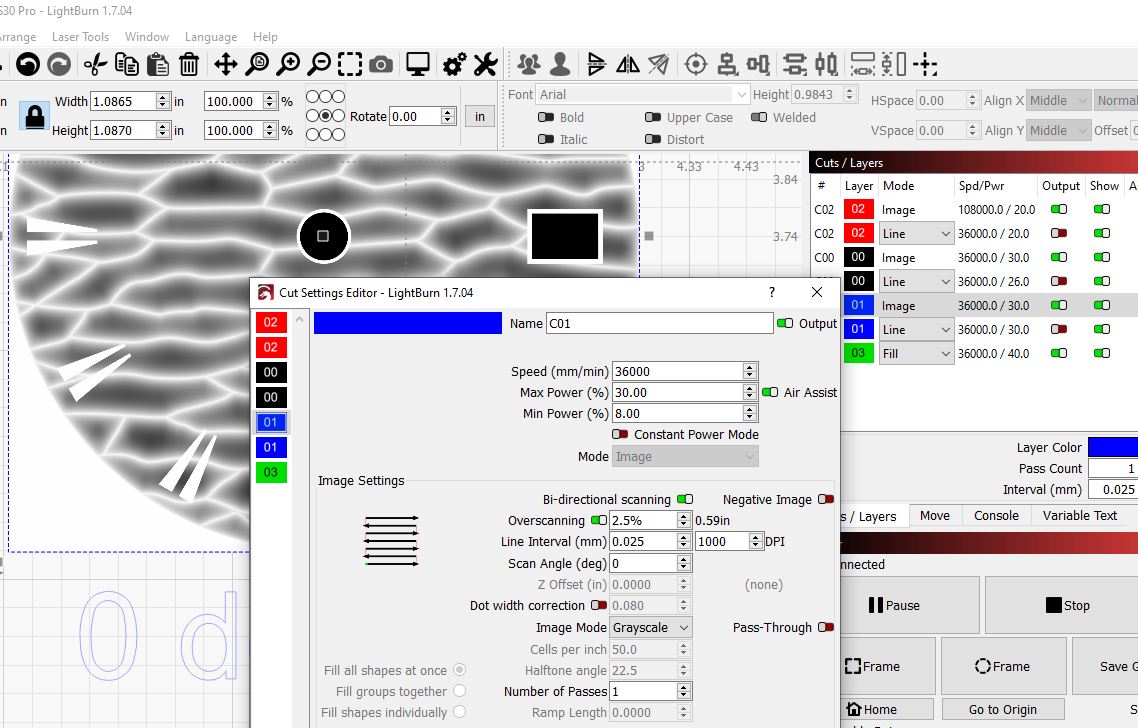Click the Layer Color blue swatch
The height and width of the screenshot is (728, 1138).
[x=1113, y=447]
